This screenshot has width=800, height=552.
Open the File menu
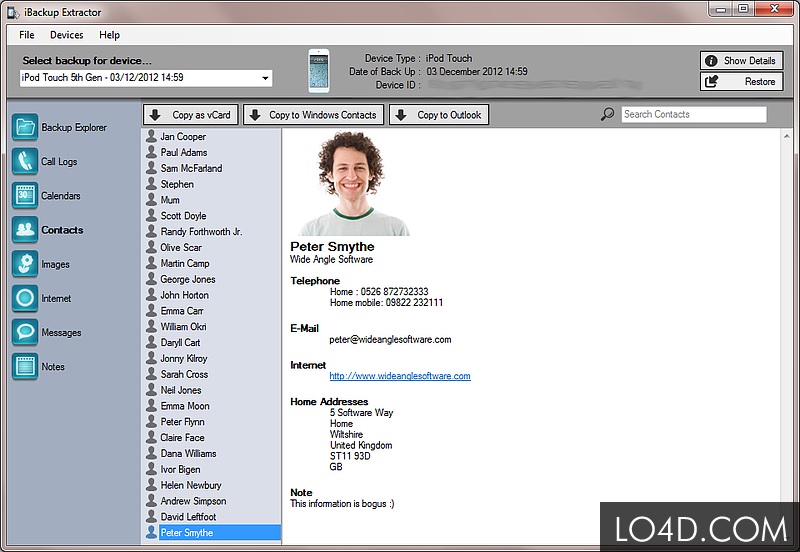click(27, 35)
